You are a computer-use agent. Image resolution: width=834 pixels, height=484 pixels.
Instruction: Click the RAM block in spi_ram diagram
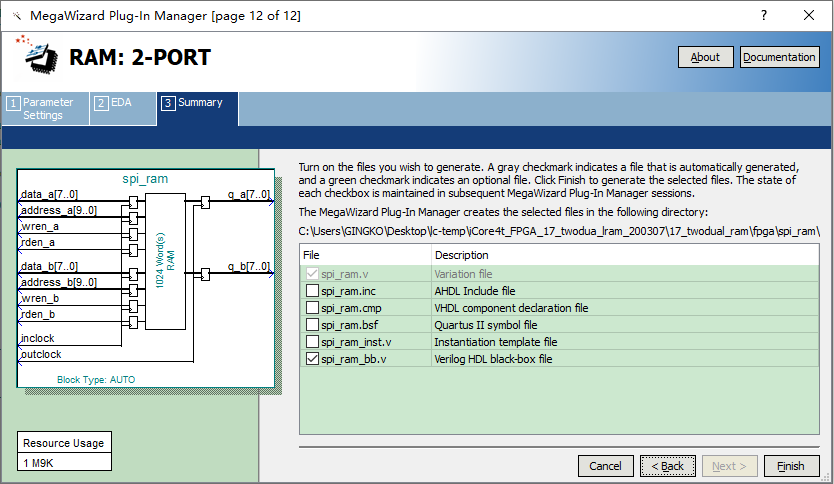click(x=165, y=262)
